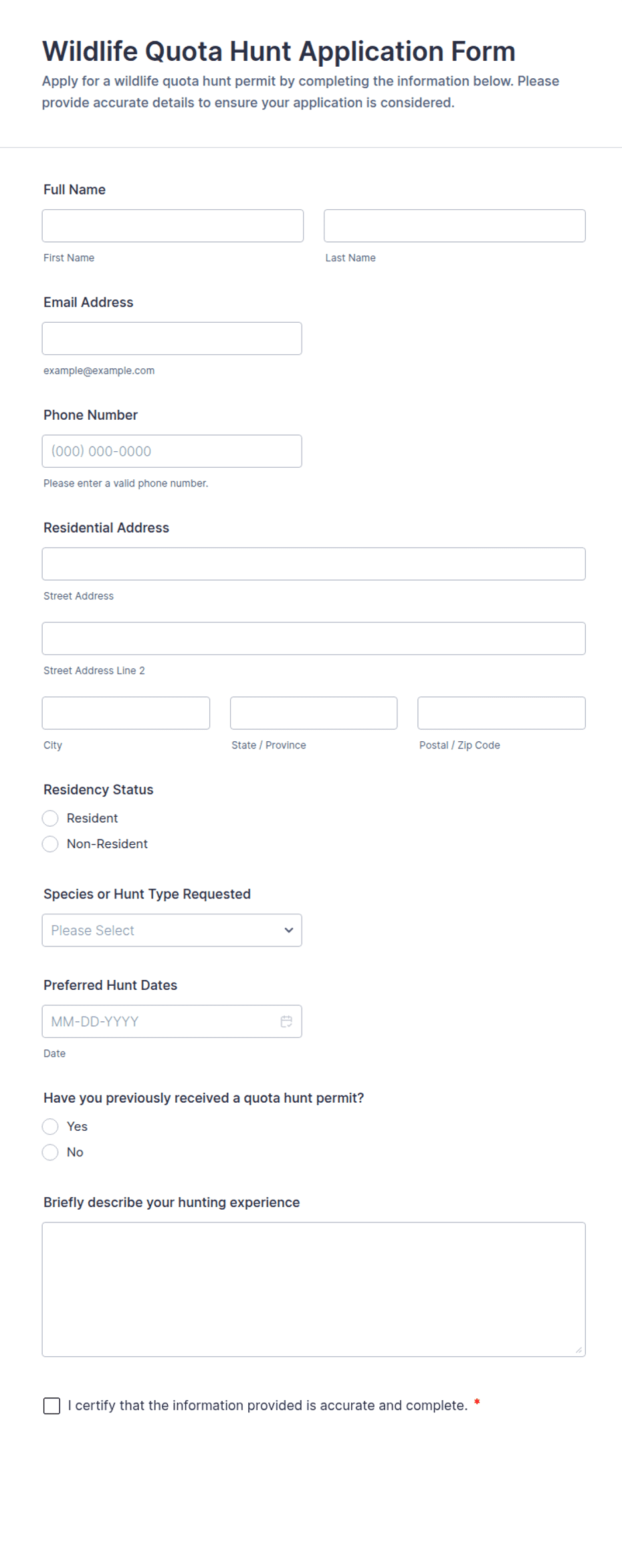This screenshot has width=622, height=1568.
Task: Open the calendar date picker icon
Action: (286, 1021)
